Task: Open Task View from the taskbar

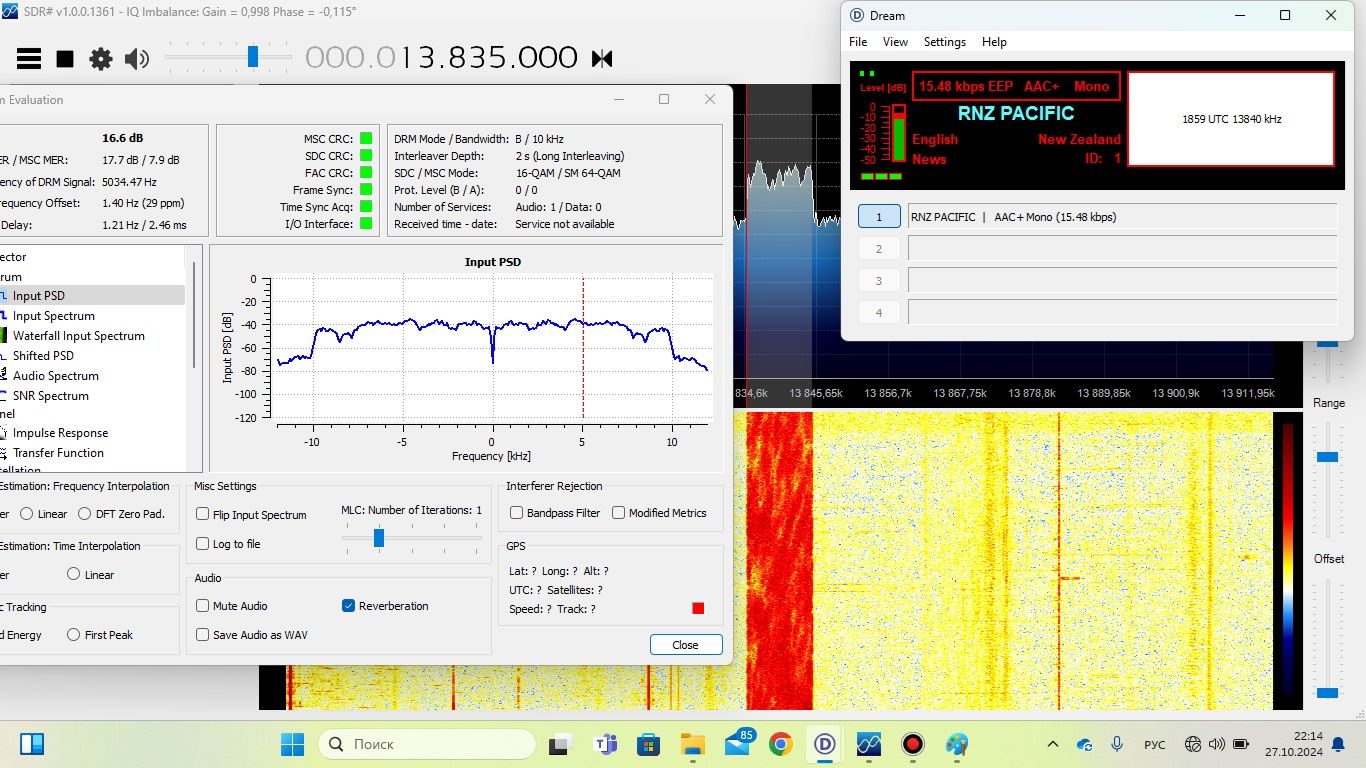Action: point(561,744)
